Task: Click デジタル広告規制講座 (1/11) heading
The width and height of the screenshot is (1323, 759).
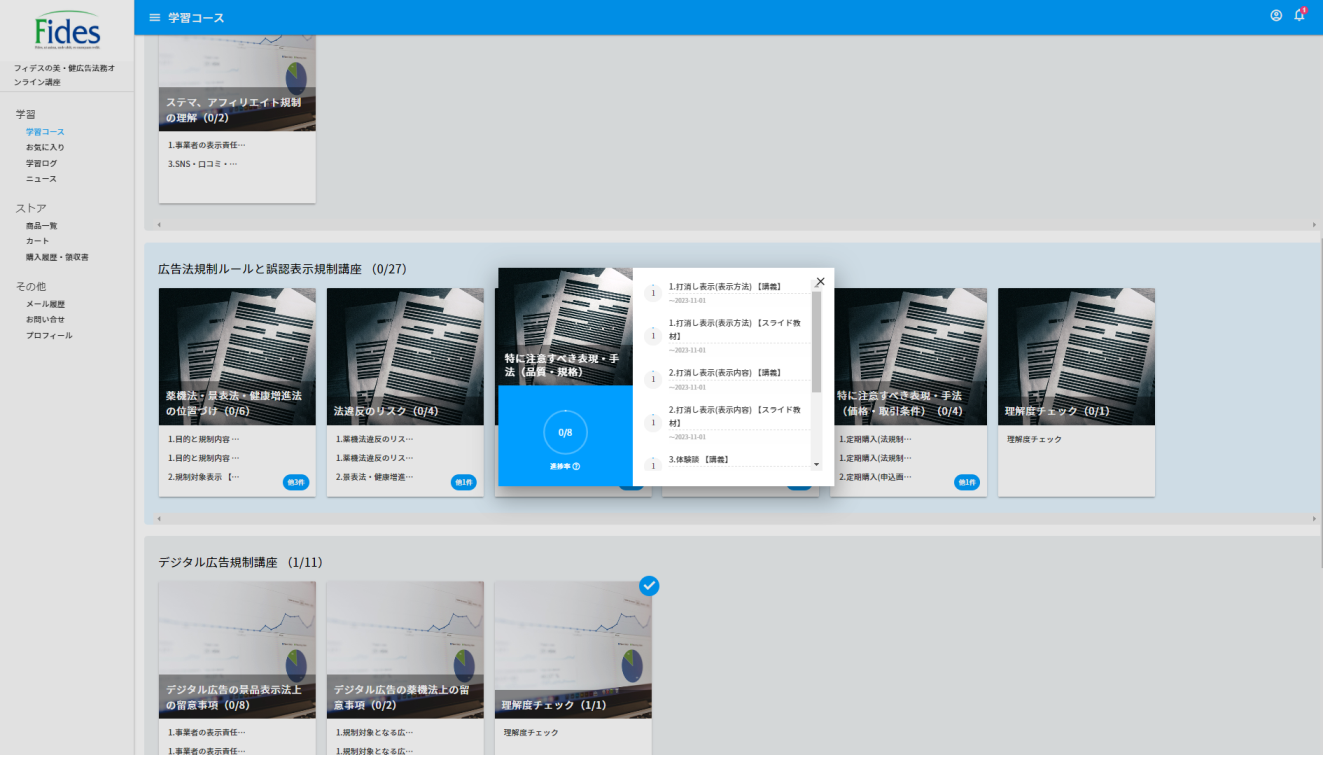Action: [x=240, y=562]
